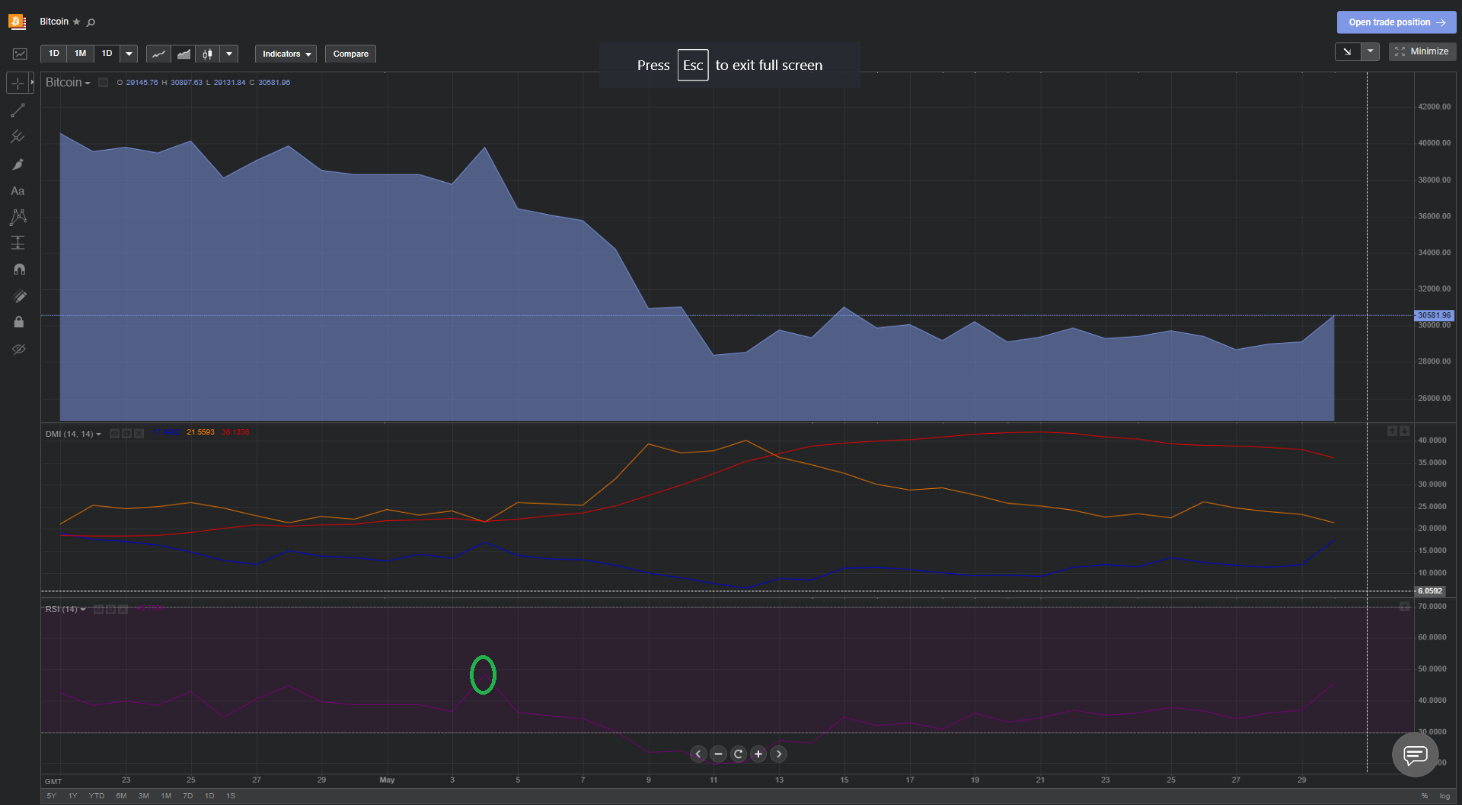Select the YTD time range
1462x805 pixels.
(97, 795)
